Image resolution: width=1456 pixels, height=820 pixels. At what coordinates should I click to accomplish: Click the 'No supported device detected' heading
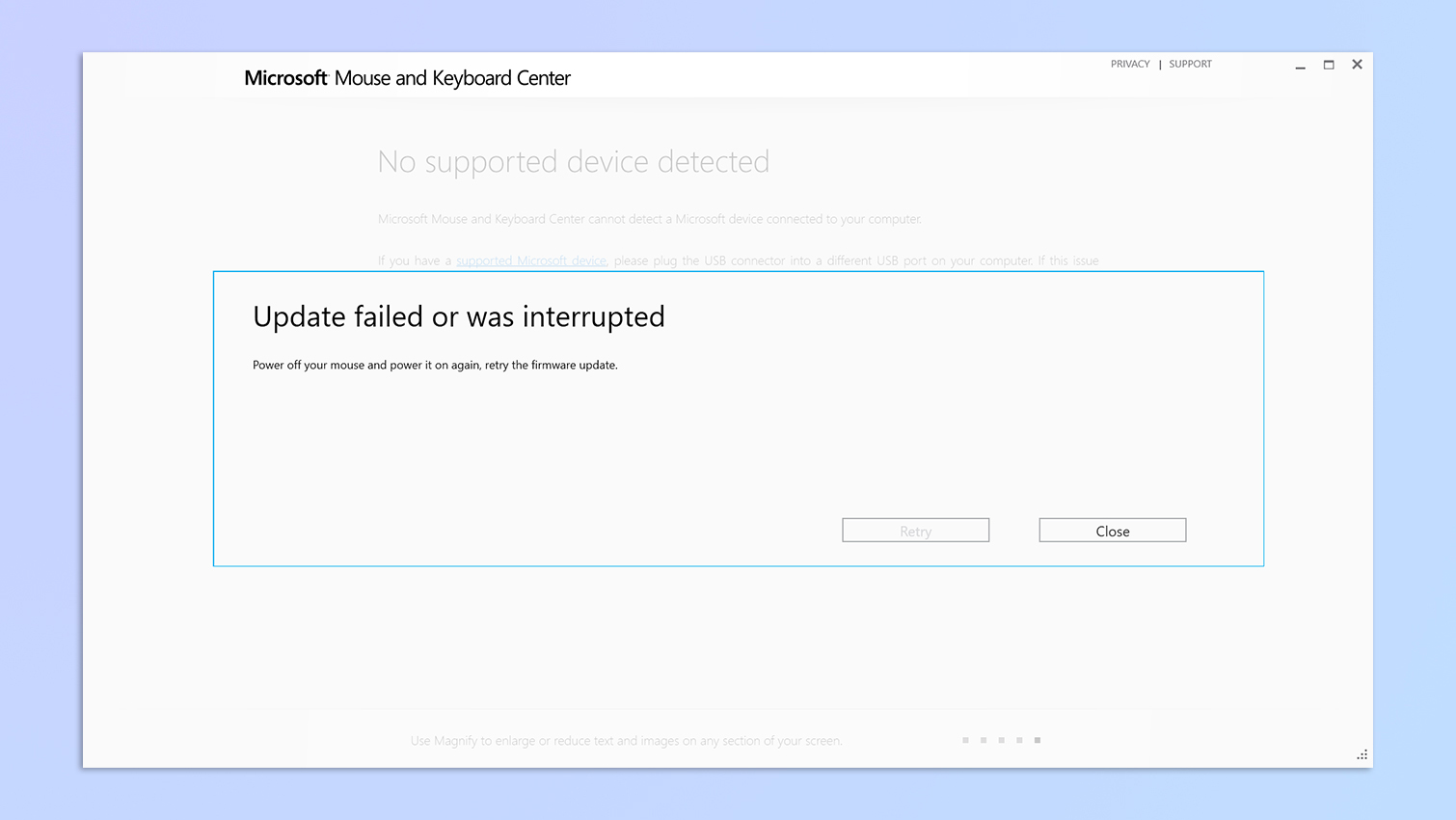point(574,162)
